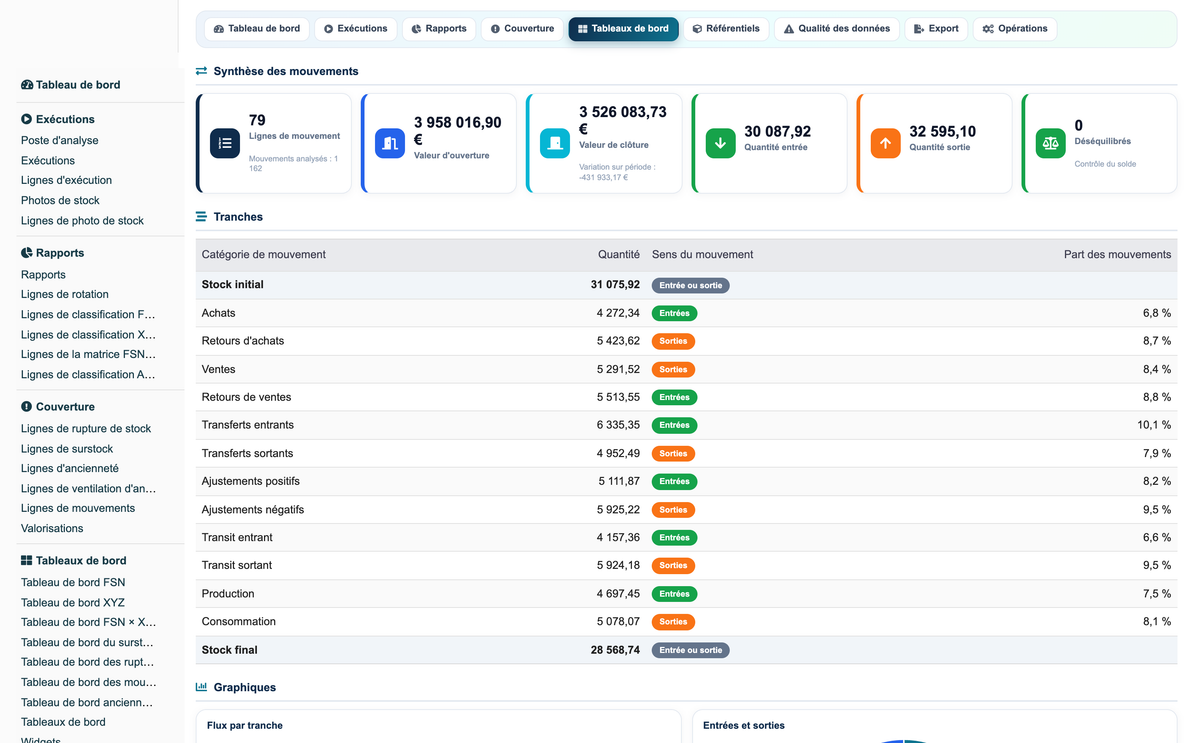The width and height of the screenshot is (1200, 743).
Task: Click the sidebar Rapports pie icon
Action: 27,253
